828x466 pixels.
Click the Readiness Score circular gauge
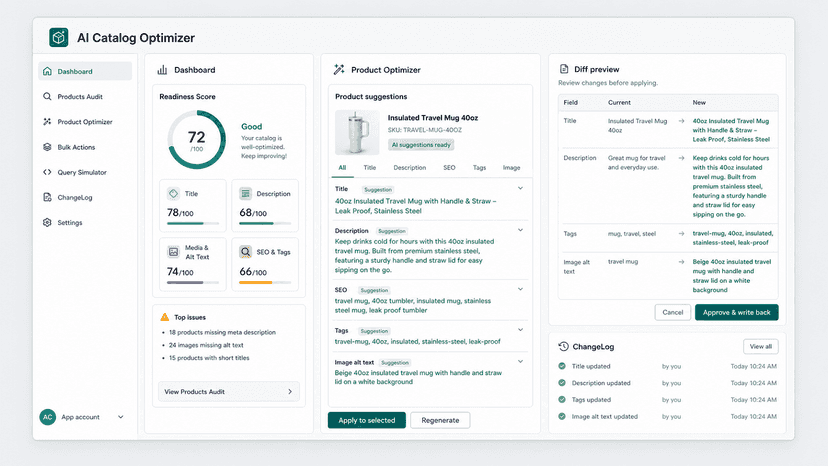pos(196,139)
